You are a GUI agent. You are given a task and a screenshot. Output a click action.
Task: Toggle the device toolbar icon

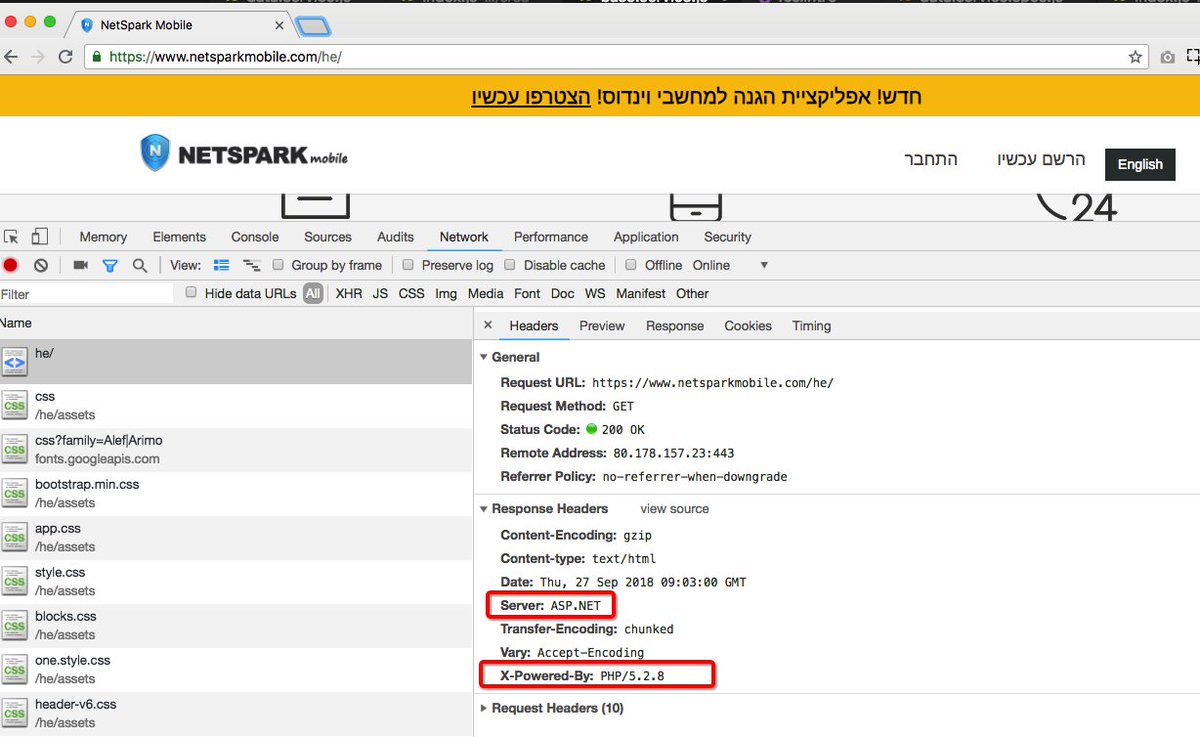tap(40, 237)
